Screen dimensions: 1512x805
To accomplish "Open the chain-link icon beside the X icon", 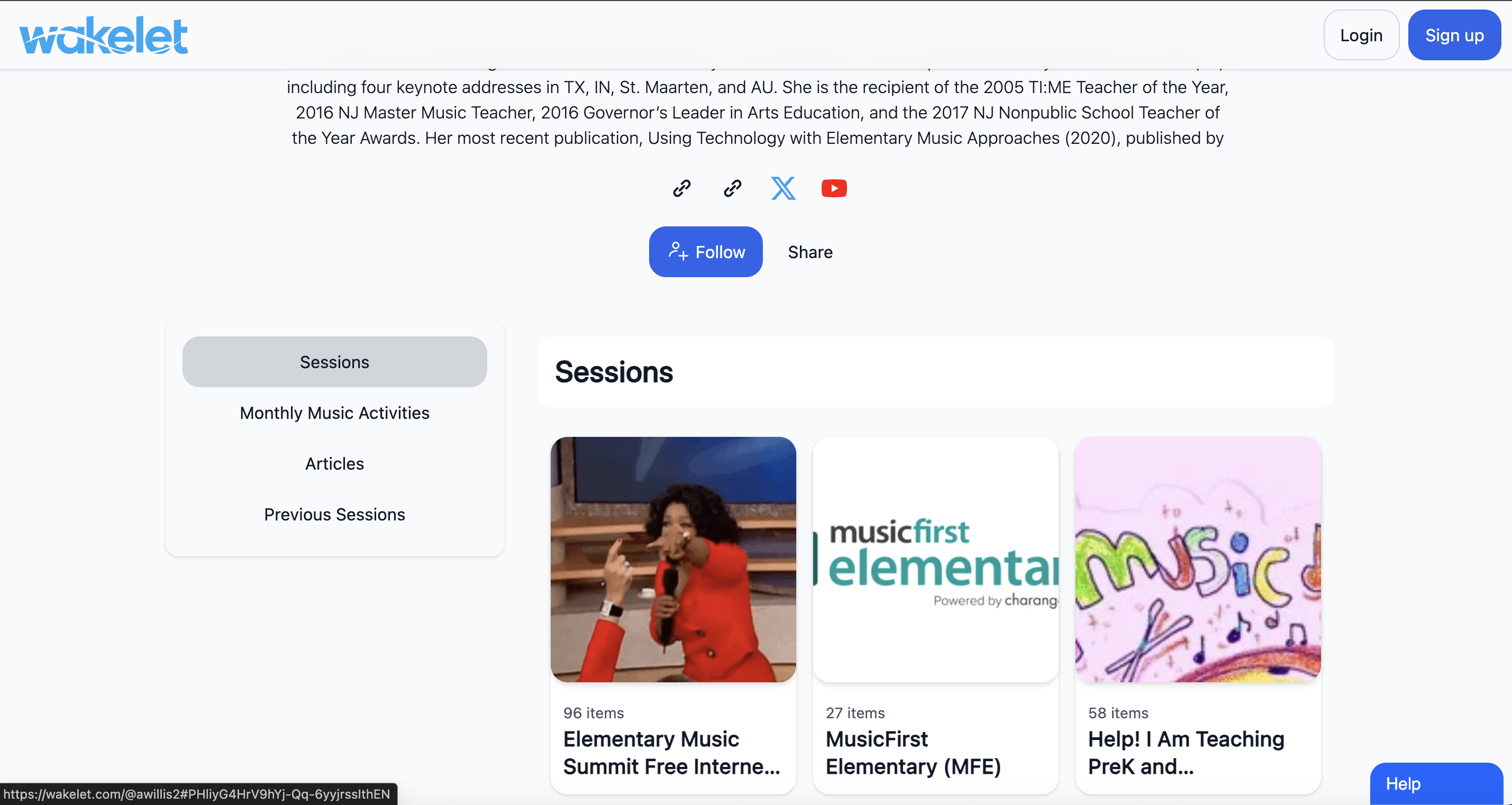I will [x=733, y=188].
